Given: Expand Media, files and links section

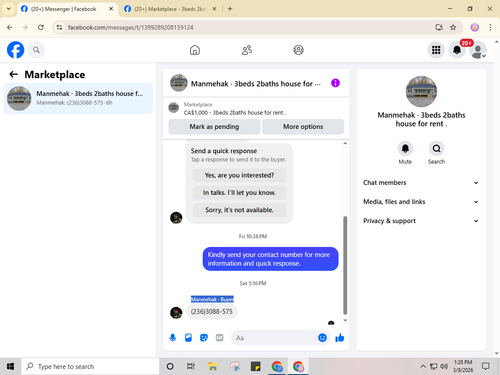Looking at the screenshot, I should coord(421,202).
